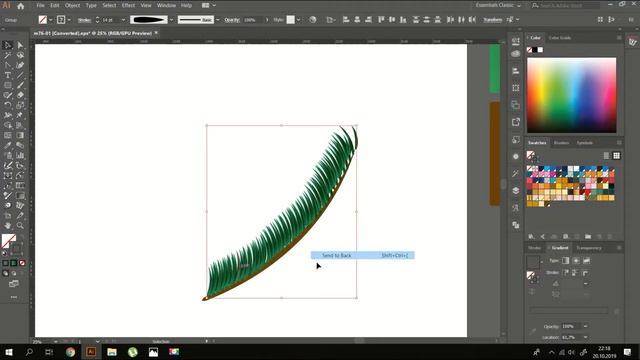Screen dimensions: 640x360
Task: Set paint mode to None in Tools panel
Action: (22, 263)
